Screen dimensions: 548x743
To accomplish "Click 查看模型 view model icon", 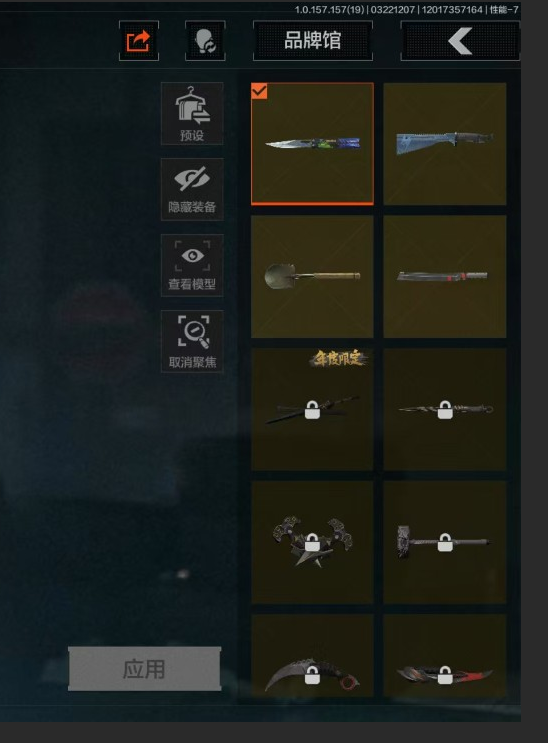I will [192, 265].
